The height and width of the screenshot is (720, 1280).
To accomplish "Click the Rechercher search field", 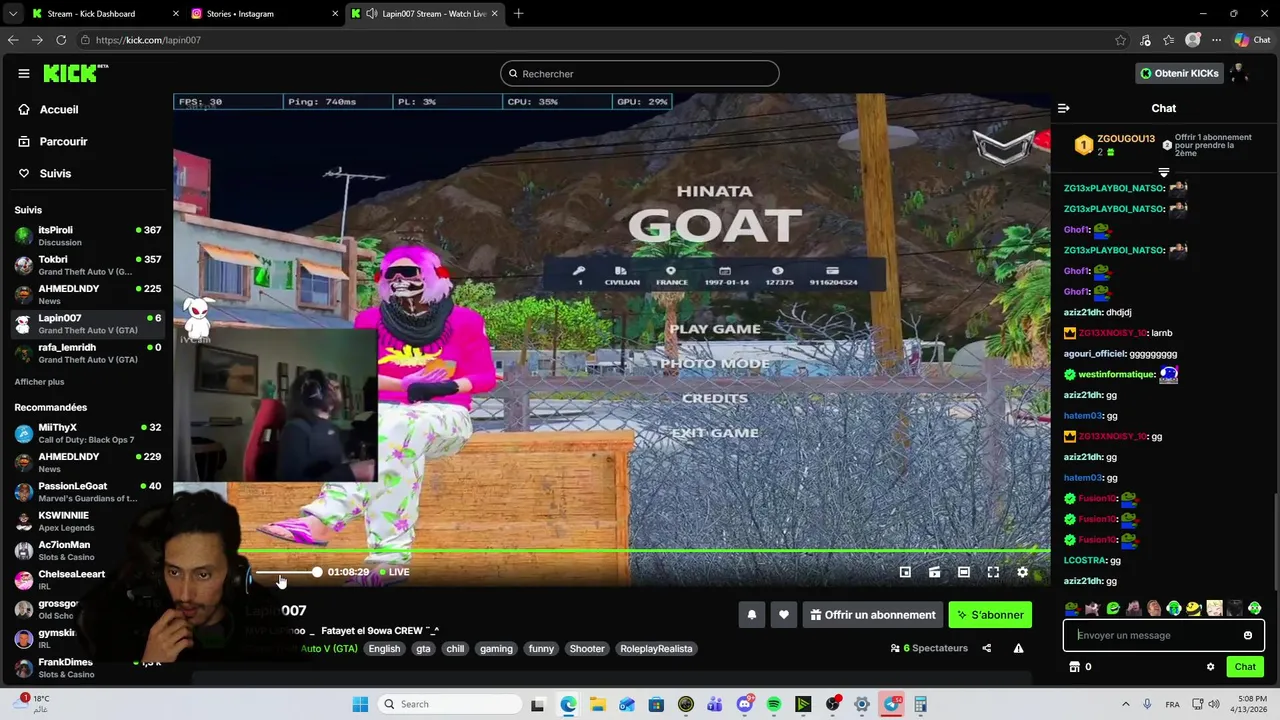I will tap(640, 73).
